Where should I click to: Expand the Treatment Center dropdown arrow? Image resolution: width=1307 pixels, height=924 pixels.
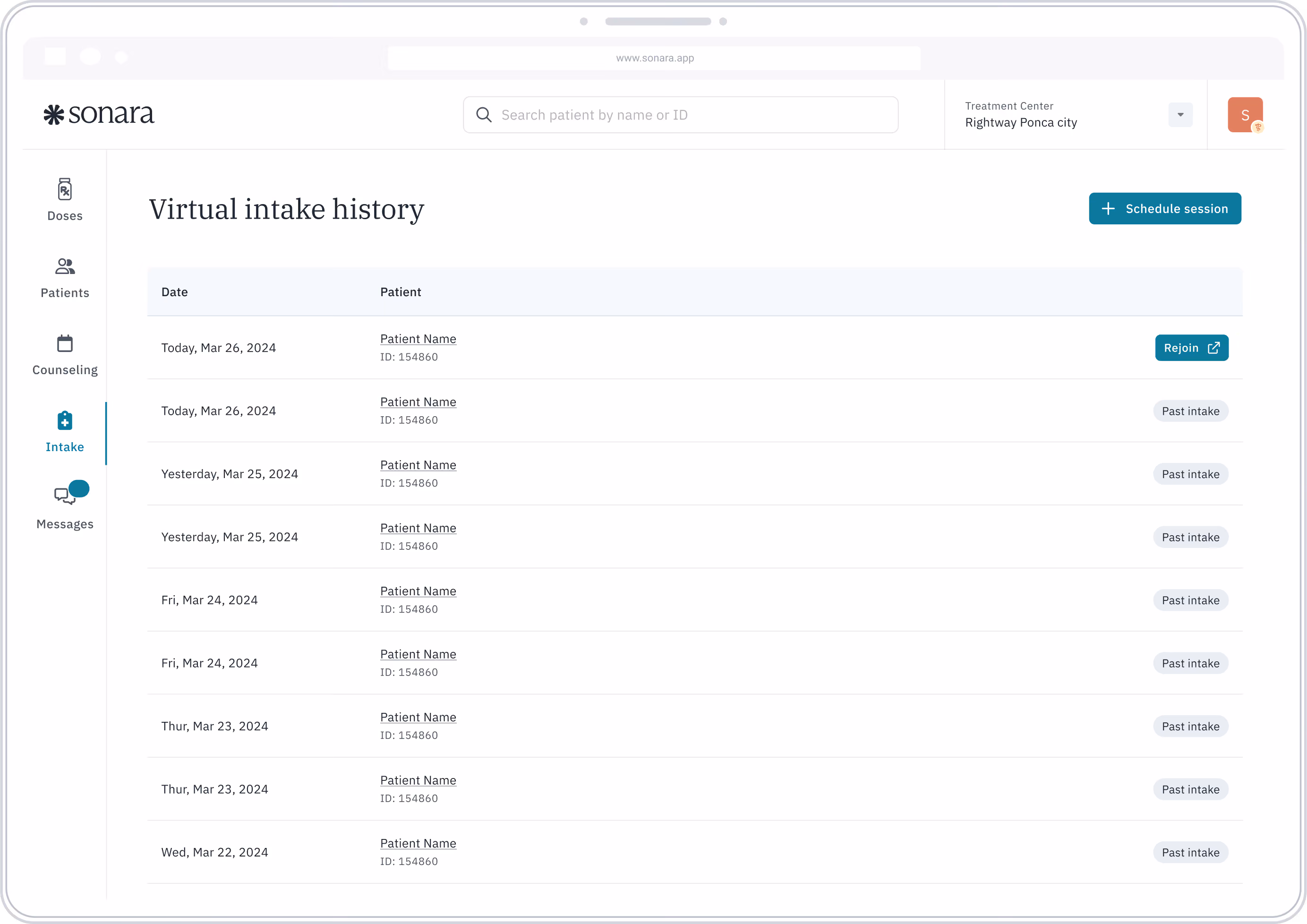coord(1180,115)
